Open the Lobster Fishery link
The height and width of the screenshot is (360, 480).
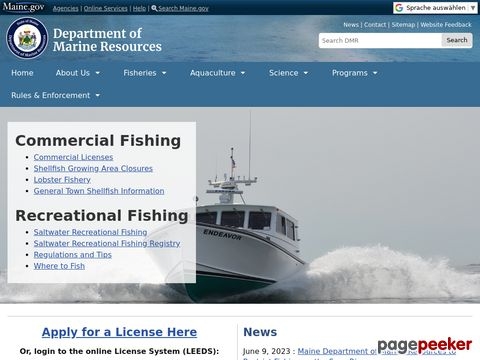coord(62,180)
